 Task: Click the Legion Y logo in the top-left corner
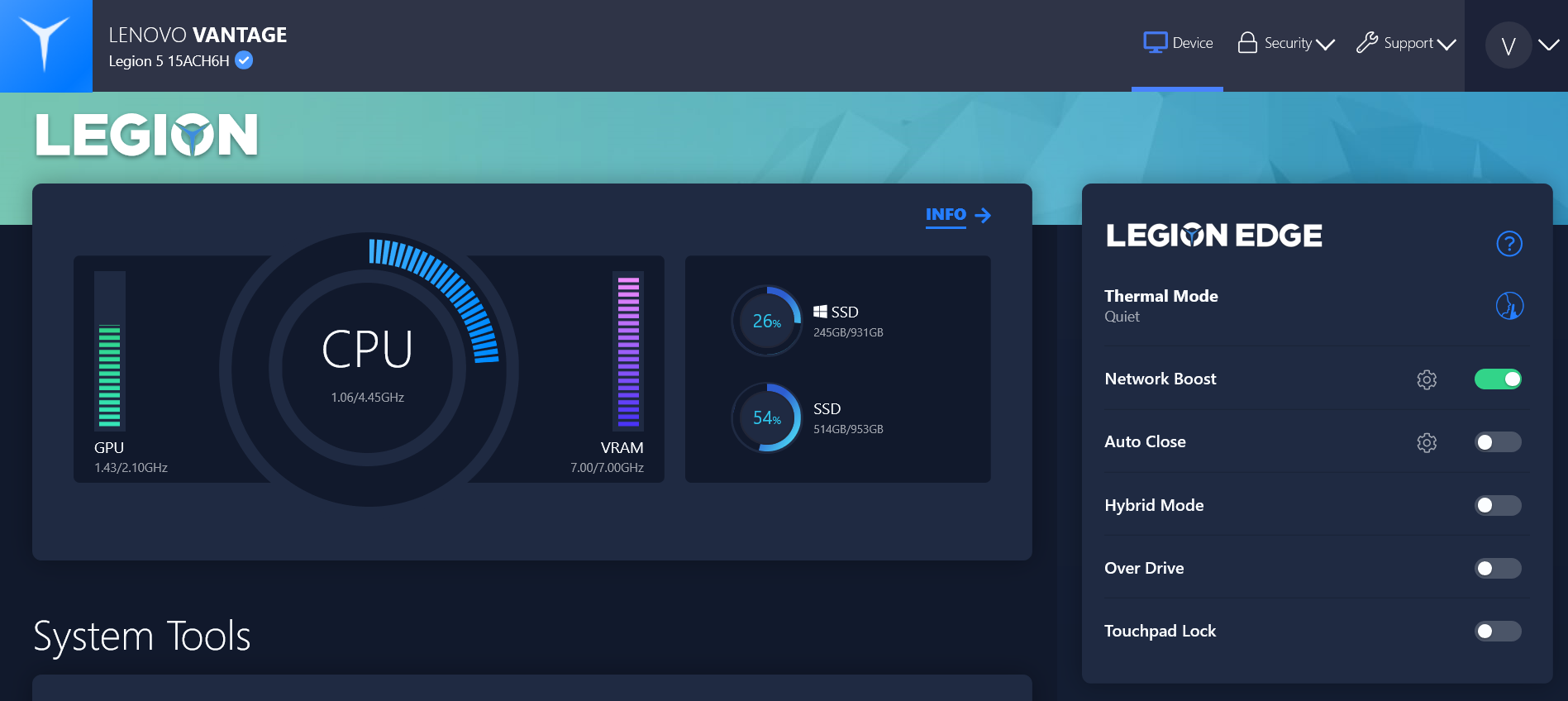click(x=45, y=45)
